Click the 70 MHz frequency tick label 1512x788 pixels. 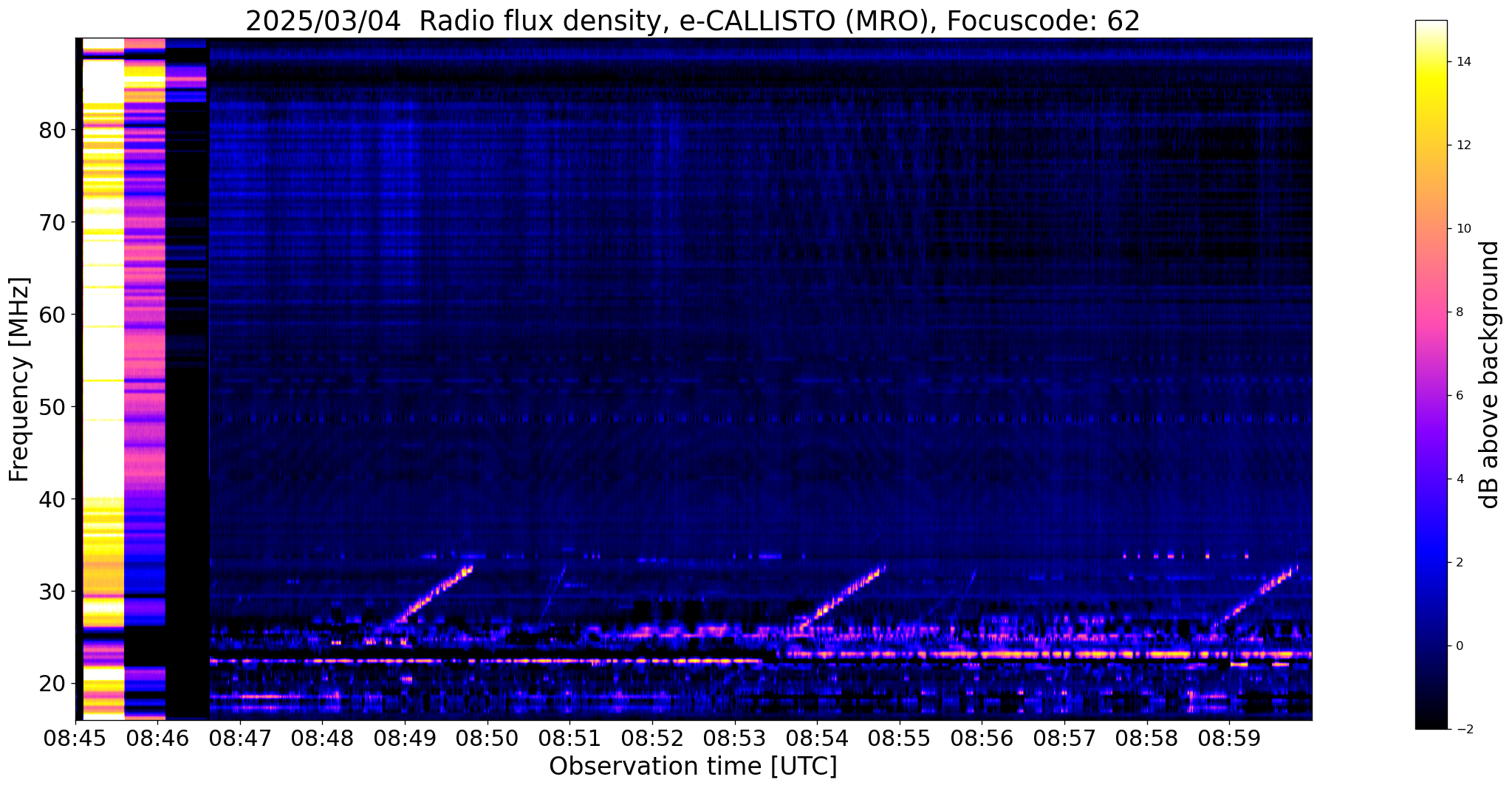pos(52,223)
